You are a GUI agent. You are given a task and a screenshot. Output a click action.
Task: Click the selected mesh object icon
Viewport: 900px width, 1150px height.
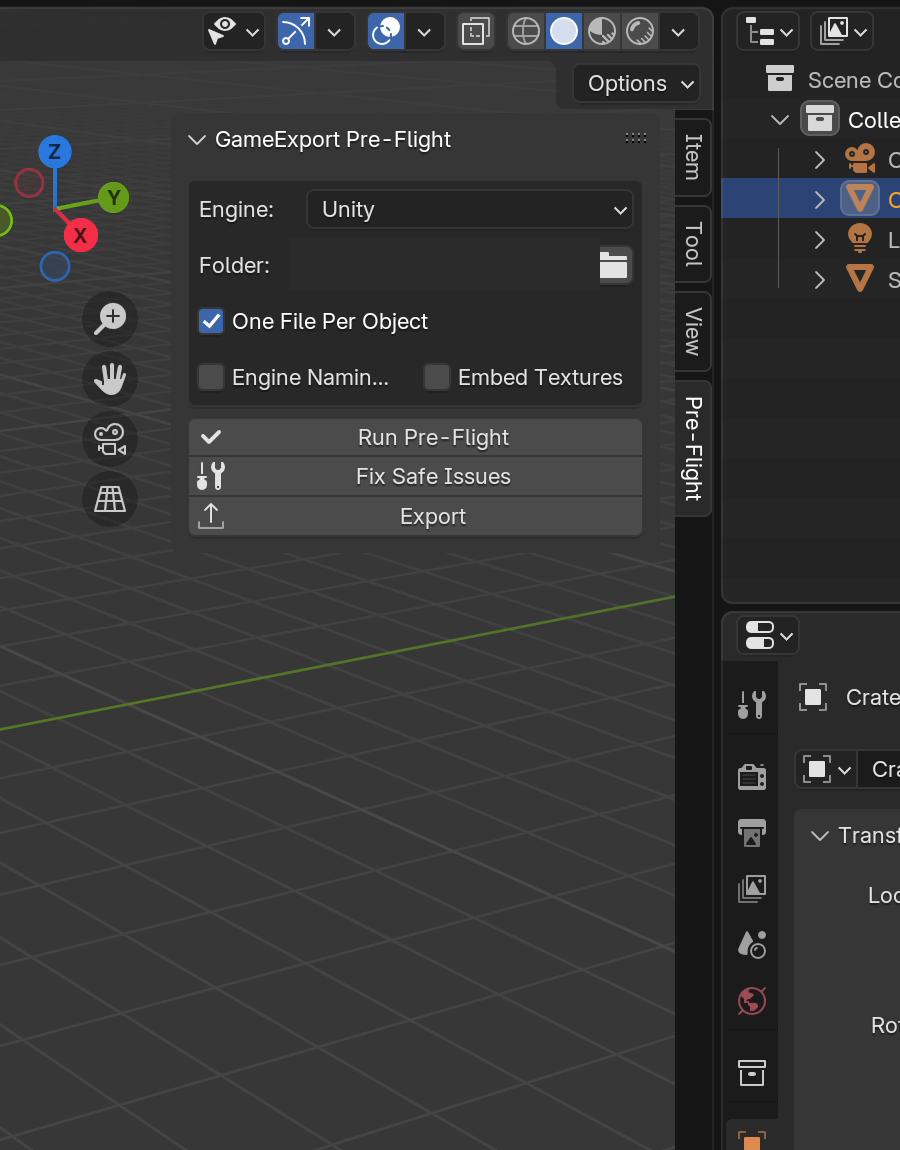point(860,199)
